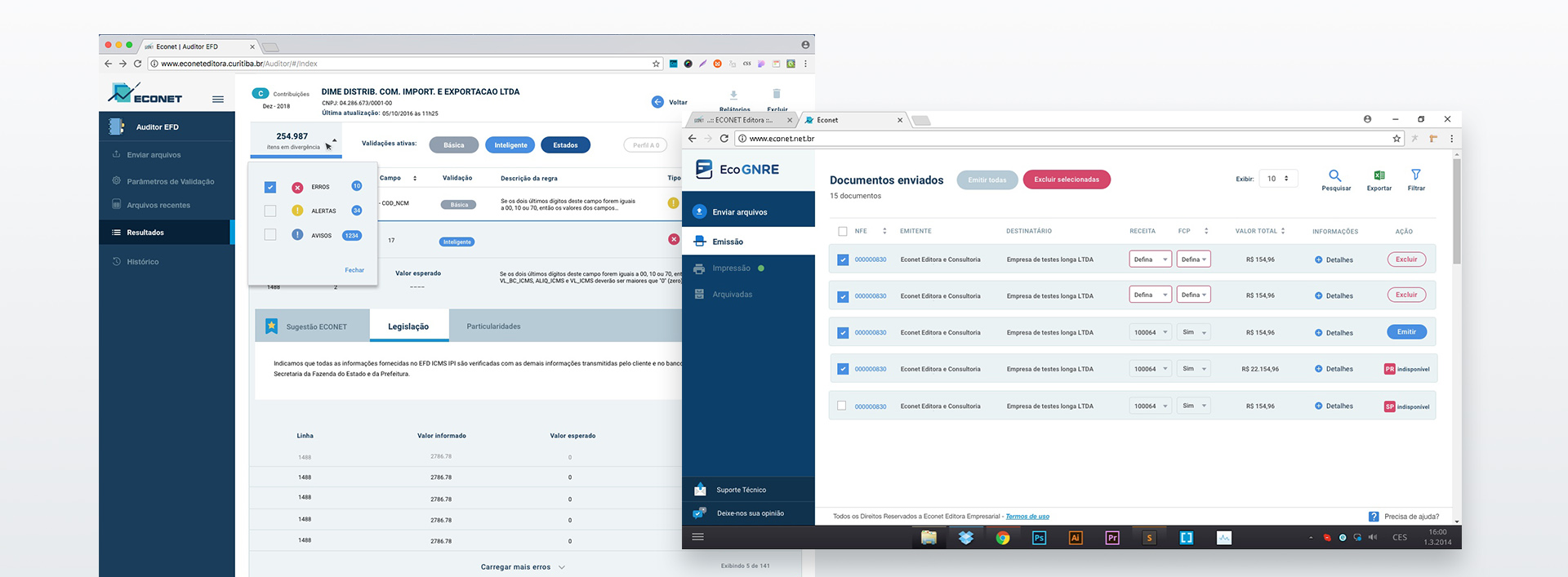The image size is (1568, 577).
Task: Click the Relatórios download icon in Auditor
Action: pos(733,95)
